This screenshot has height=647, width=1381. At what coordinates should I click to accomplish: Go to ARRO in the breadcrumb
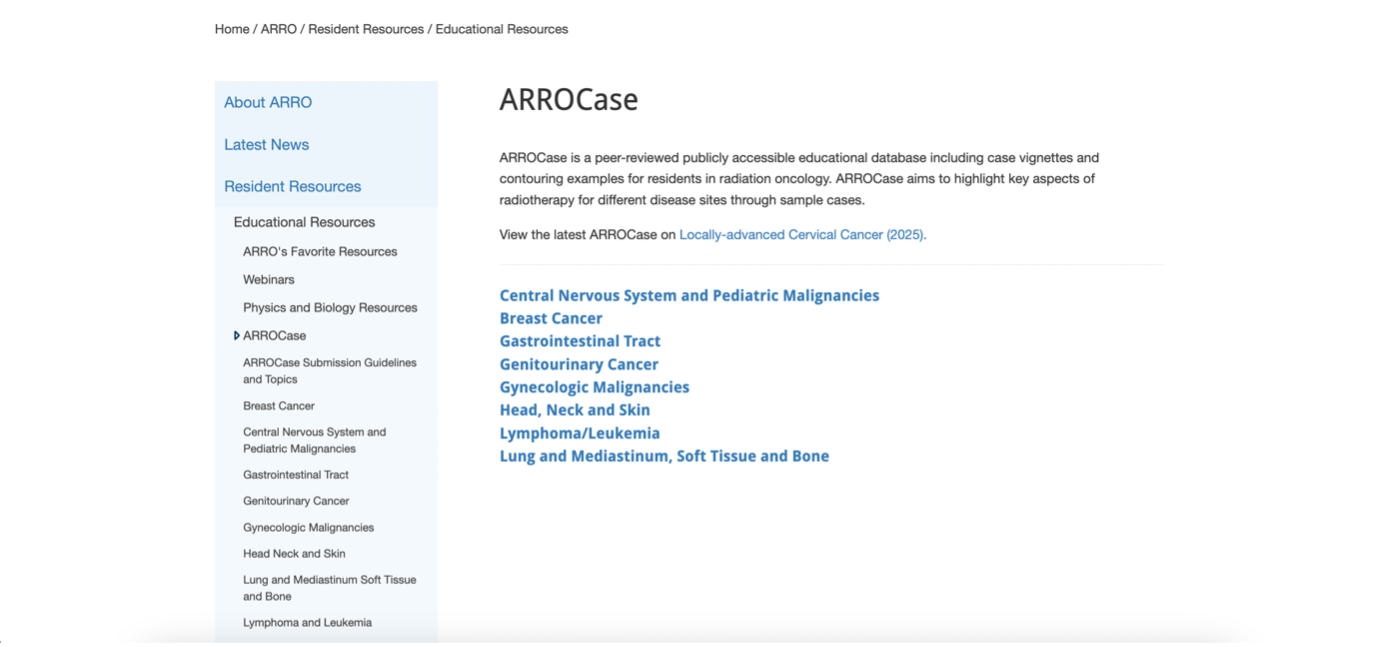[278, 29]
